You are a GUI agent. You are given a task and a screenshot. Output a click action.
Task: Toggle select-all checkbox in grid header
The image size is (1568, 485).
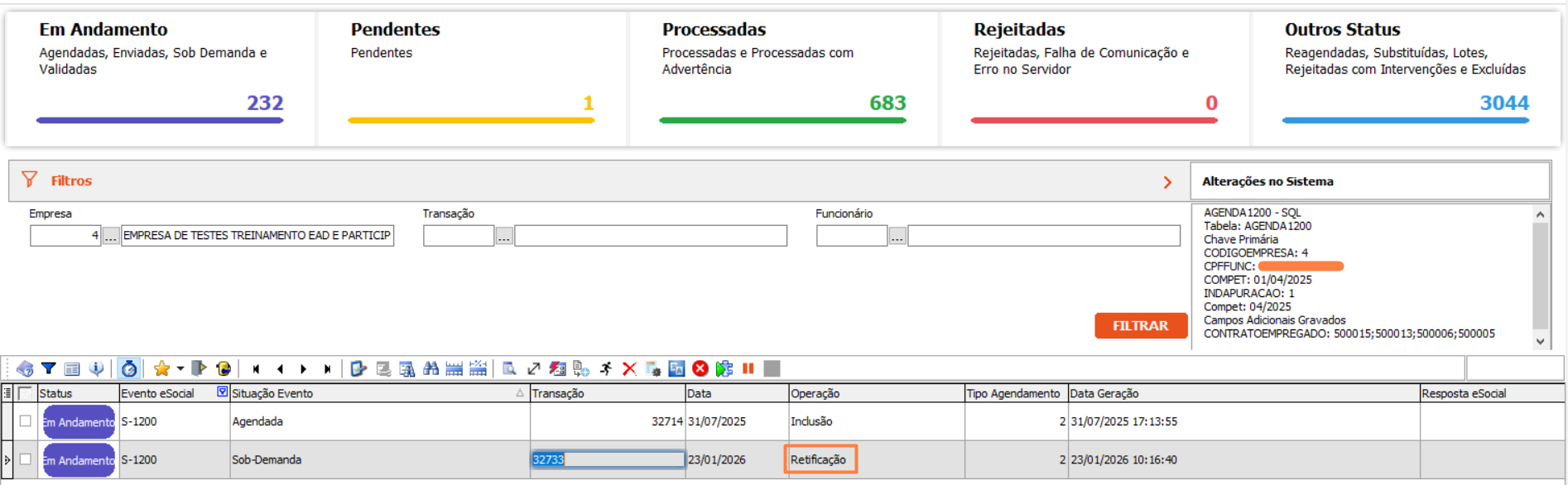(26, 393)
